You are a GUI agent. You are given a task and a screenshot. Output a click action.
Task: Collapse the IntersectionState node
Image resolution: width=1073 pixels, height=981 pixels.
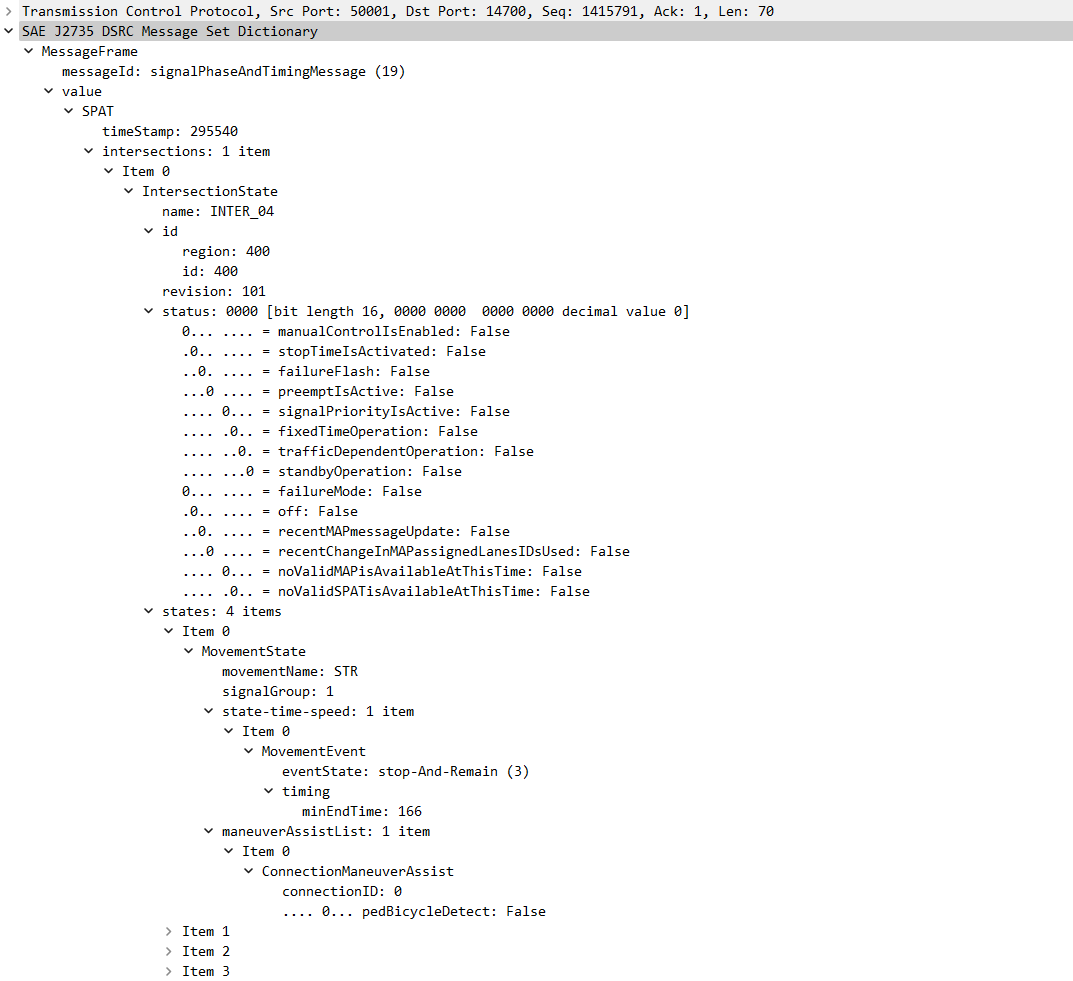click(x=129, y=191)
